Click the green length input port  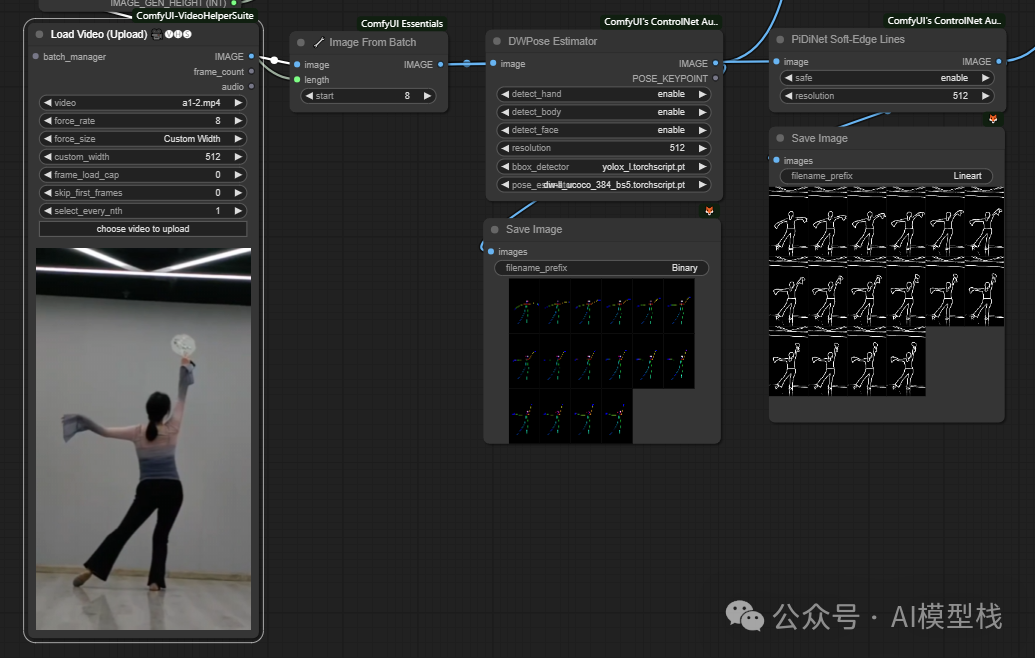297,80
